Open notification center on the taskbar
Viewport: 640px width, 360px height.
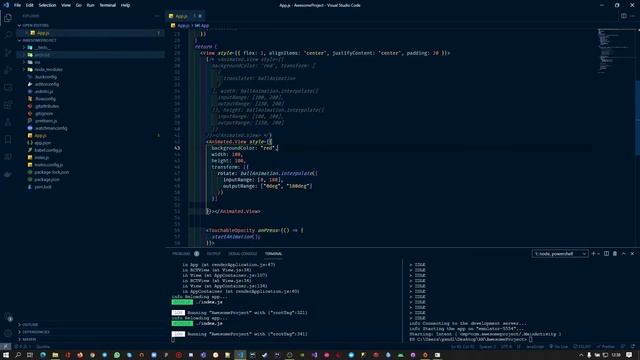[x=629, y=355]
